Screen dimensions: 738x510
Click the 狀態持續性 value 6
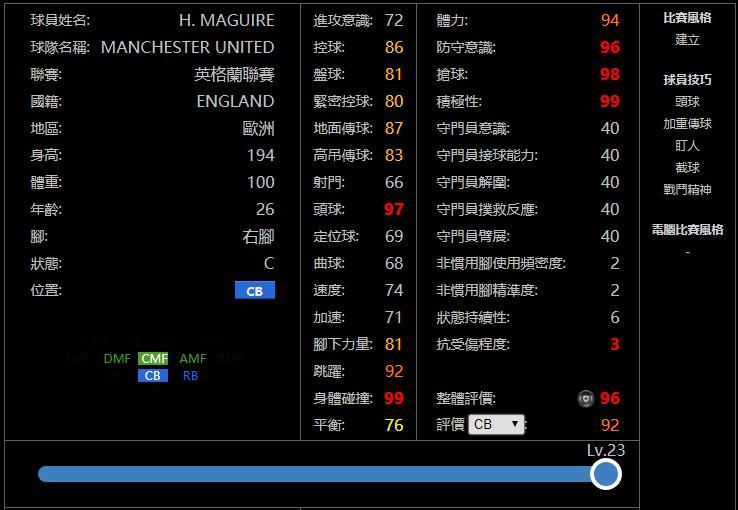point(615,318)
